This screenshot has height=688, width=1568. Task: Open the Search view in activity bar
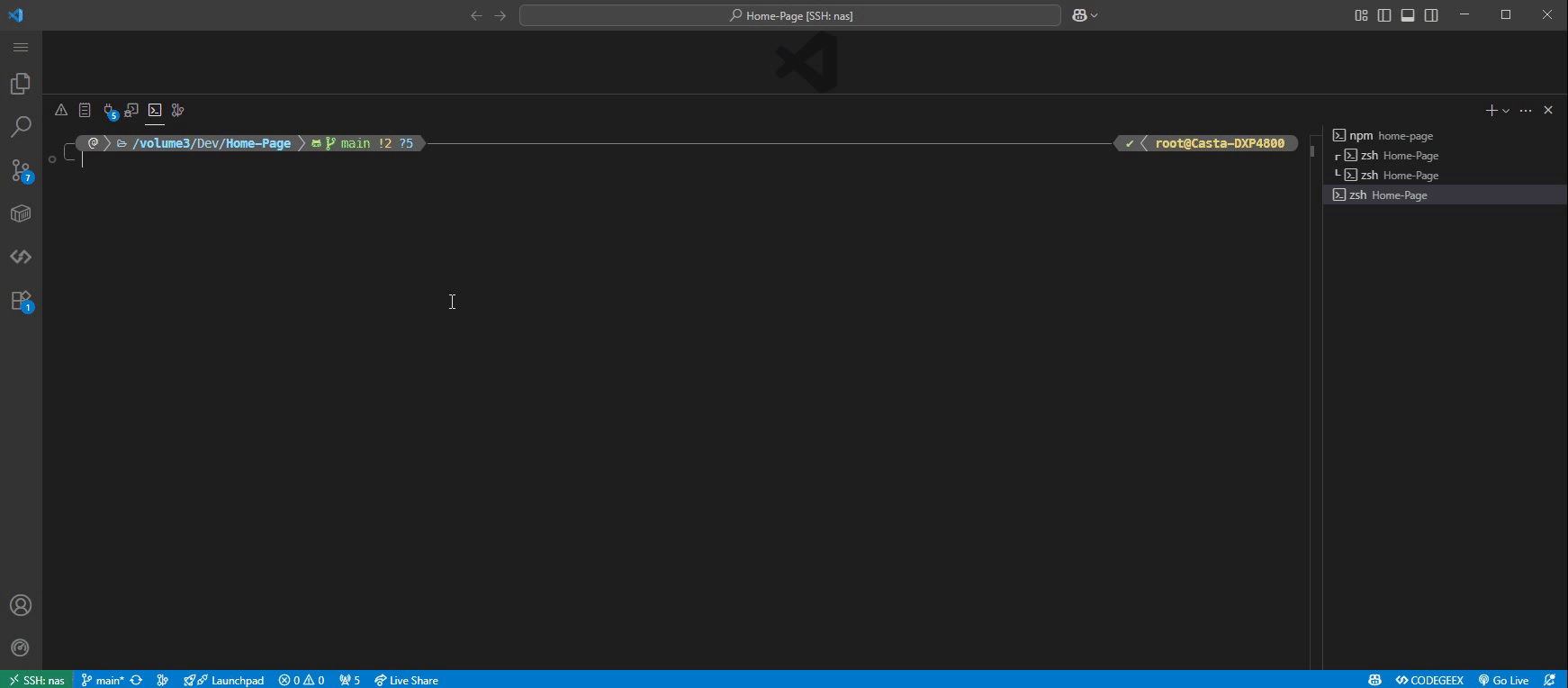tap(21, 127)
